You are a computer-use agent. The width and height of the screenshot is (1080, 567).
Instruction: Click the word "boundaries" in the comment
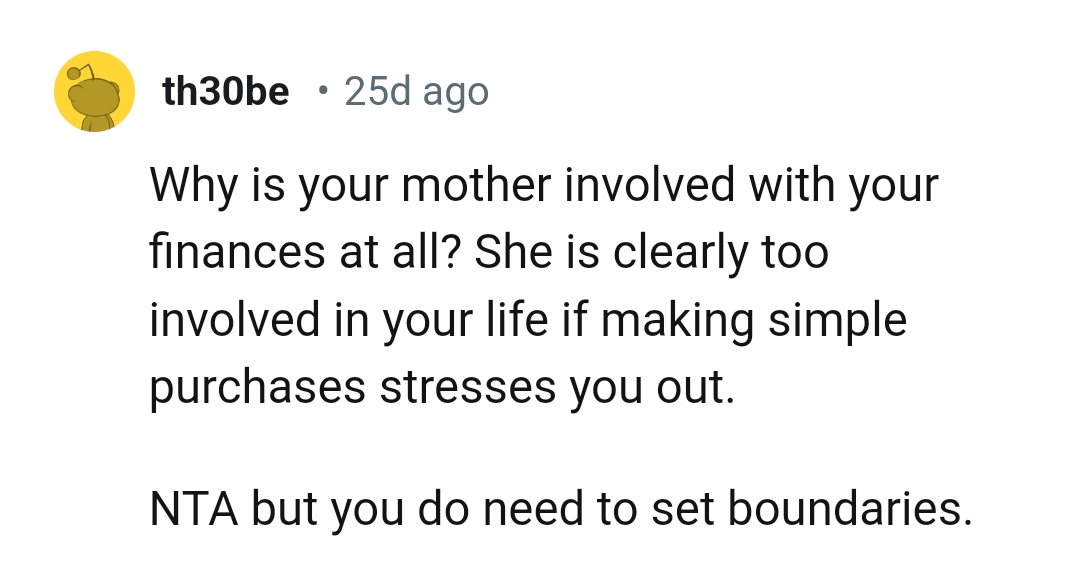click(849, 508)
